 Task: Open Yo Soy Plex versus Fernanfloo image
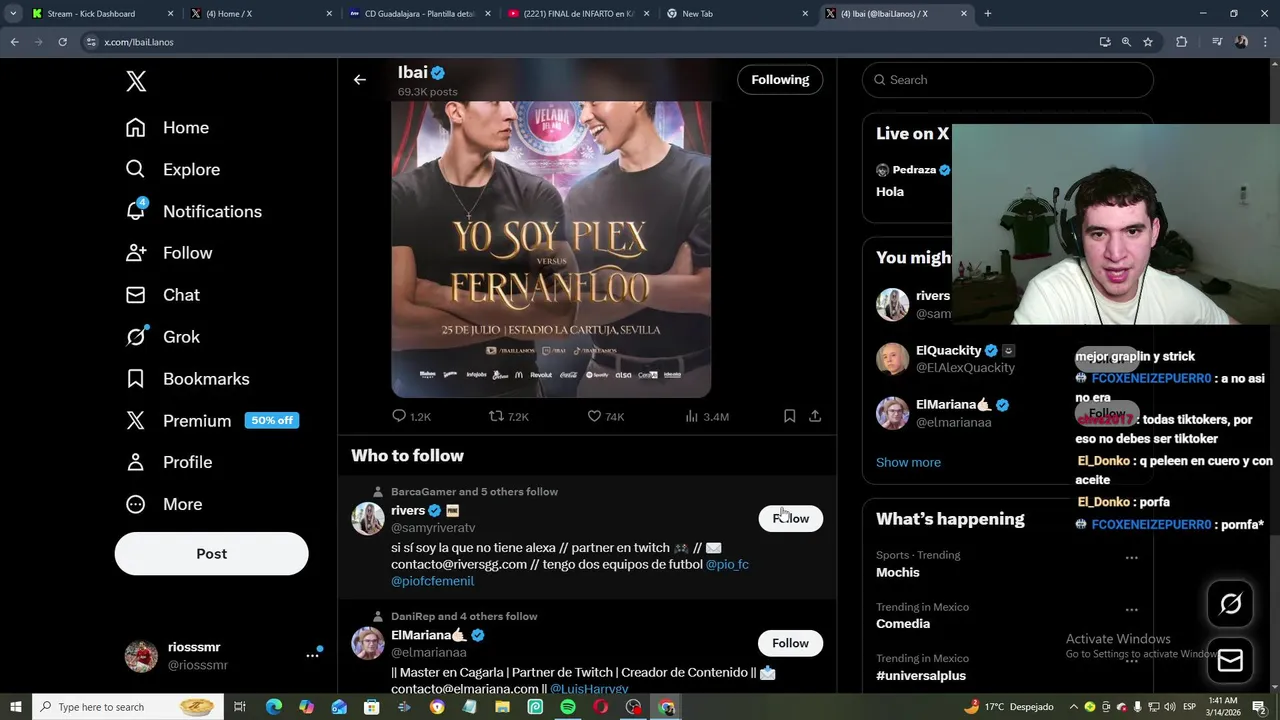coord(551,248)
